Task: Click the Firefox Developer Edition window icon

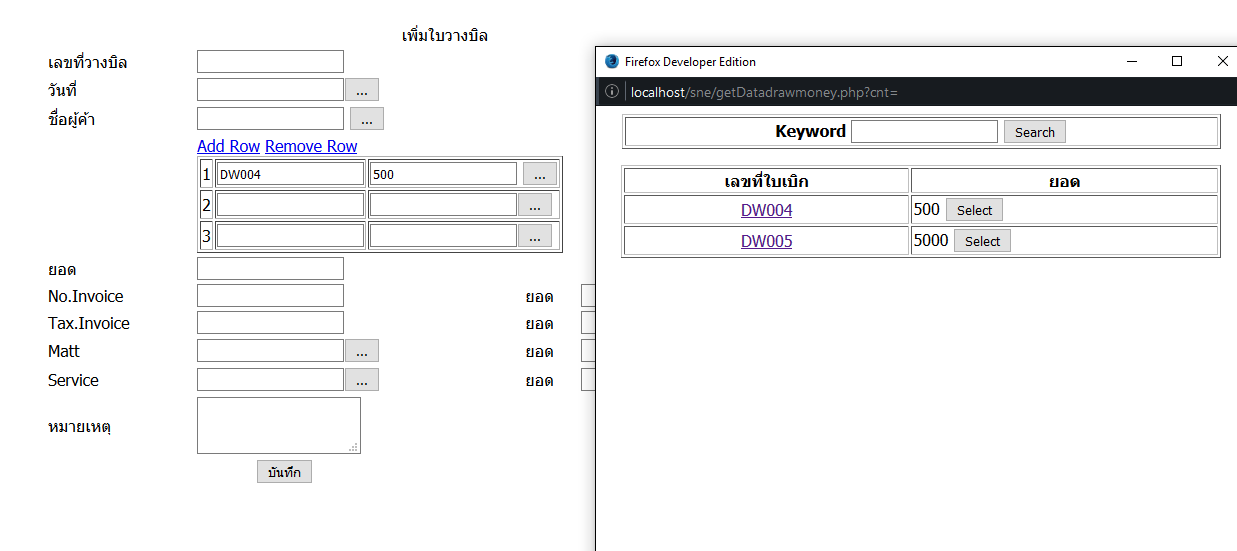Action: pos(612,61)
